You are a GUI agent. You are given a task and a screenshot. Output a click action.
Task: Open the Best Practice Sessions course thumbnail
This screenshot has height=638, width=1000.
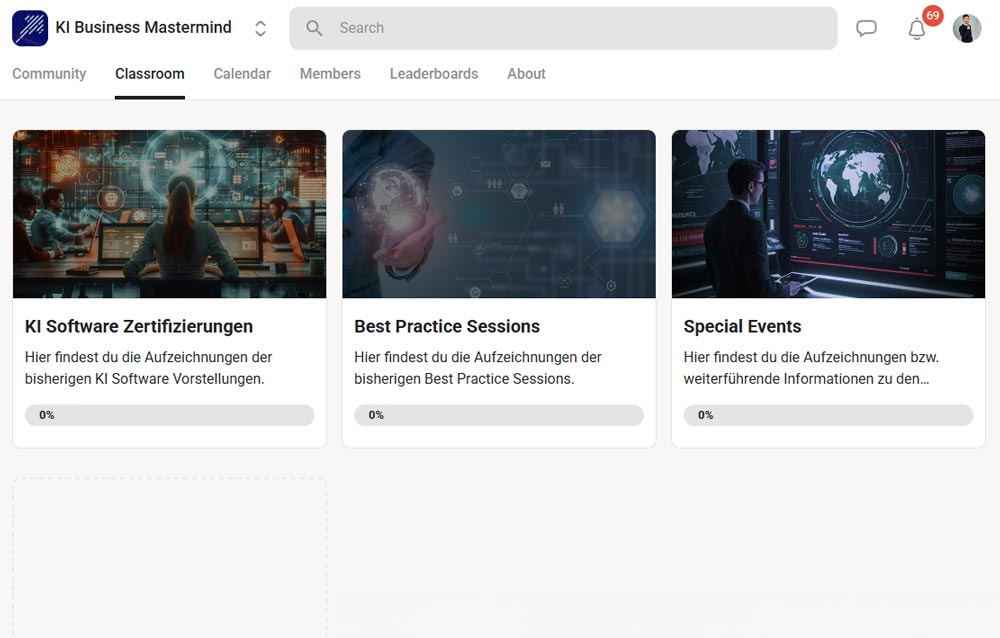499,214
